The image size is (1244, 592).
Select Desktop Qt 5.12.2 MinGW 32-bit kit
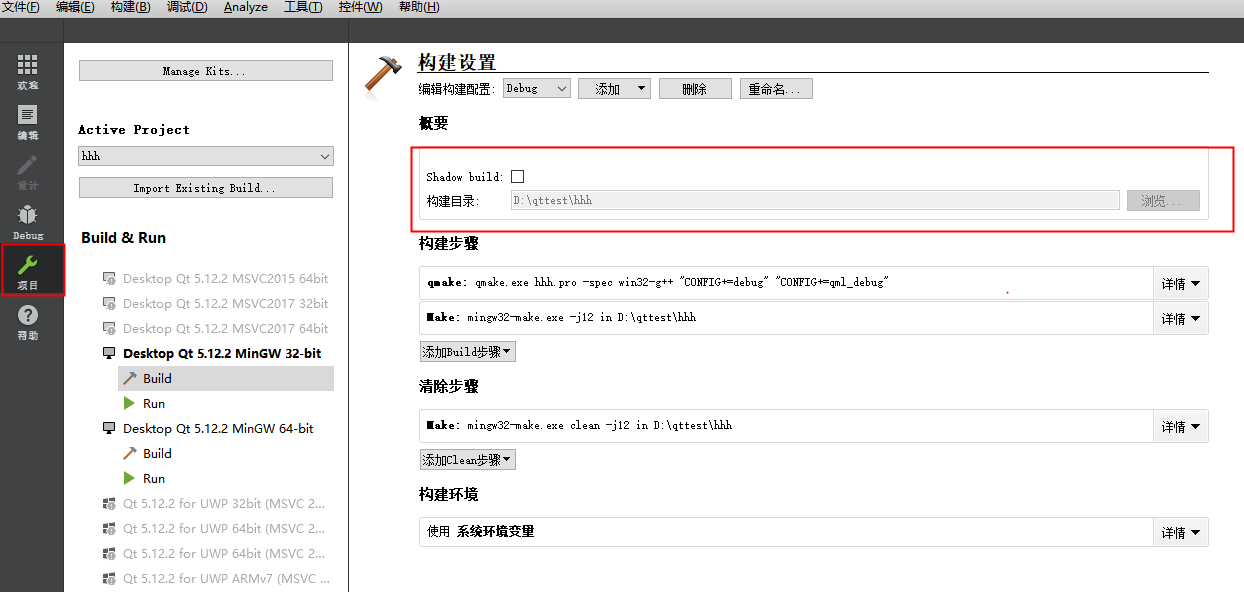pos(222,354)
